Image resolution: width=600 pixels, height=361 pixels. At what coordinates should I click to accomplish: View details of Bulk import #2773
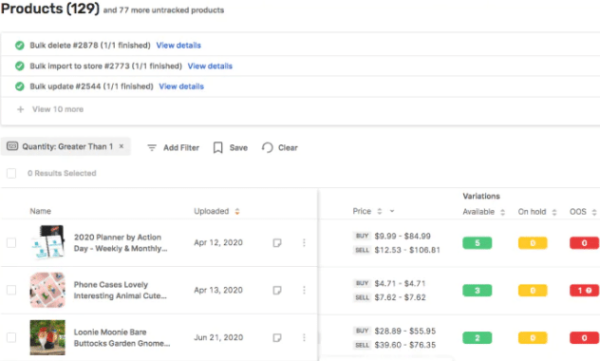(210, 66)
